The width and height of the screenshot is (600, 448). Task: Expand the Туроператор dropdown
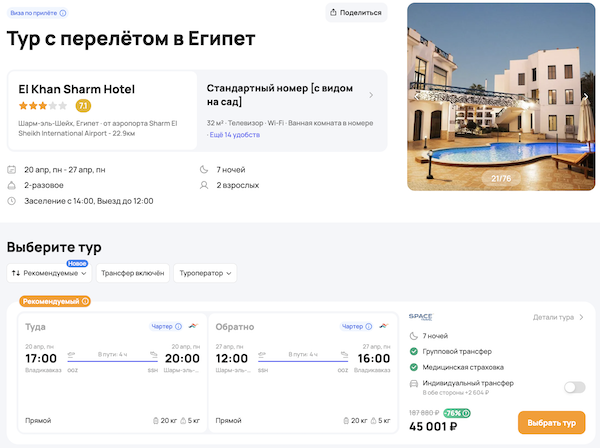[204, 273]
